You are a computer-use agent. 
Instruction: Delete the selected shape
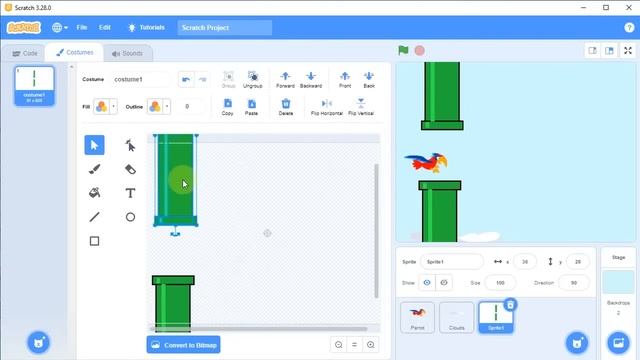pyautogui.click(x=286, y=107)
